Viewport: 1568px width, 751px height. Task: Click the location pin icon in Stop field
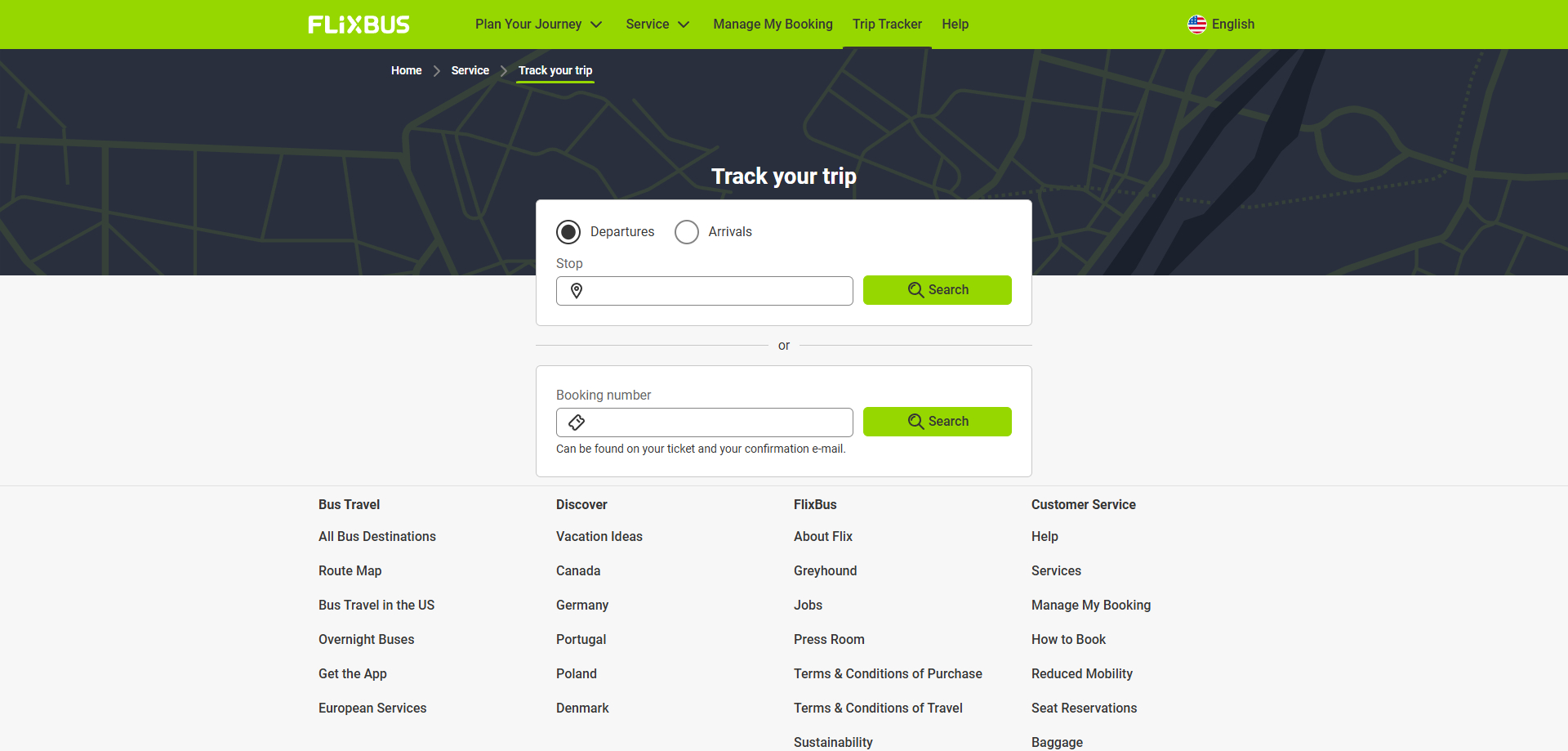click(x=577, y=291)
